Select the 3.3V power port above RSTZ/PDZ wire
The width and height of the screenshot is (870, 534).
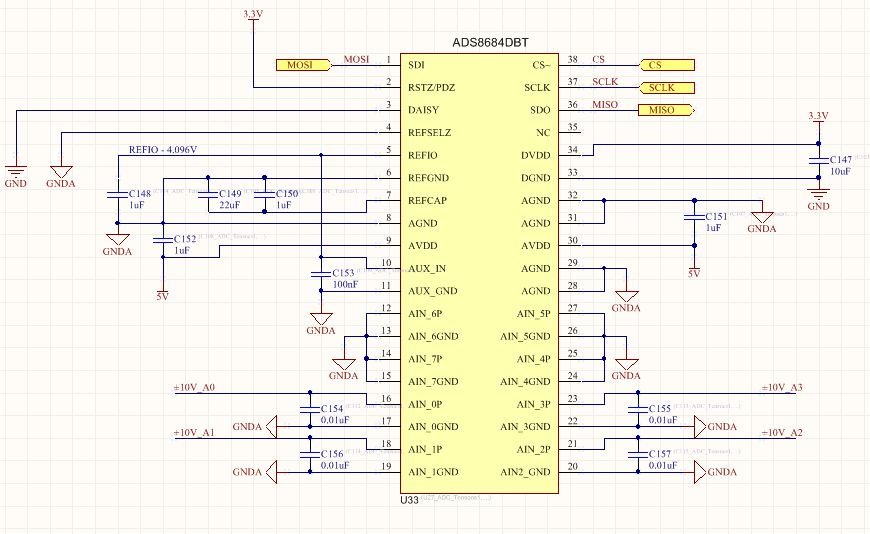253,16
